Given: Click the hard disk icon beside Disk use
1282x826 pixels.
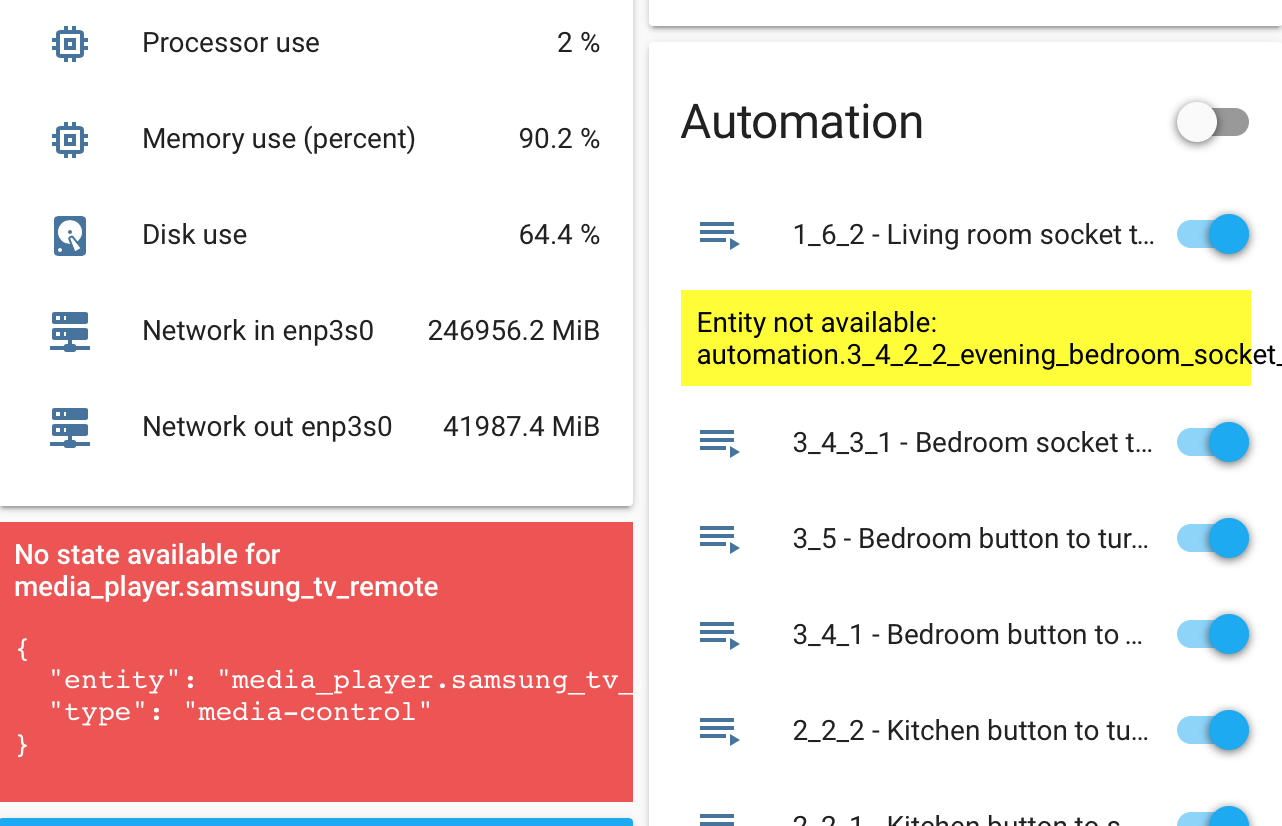Looking at the screenshot, I should pos(69,235).
